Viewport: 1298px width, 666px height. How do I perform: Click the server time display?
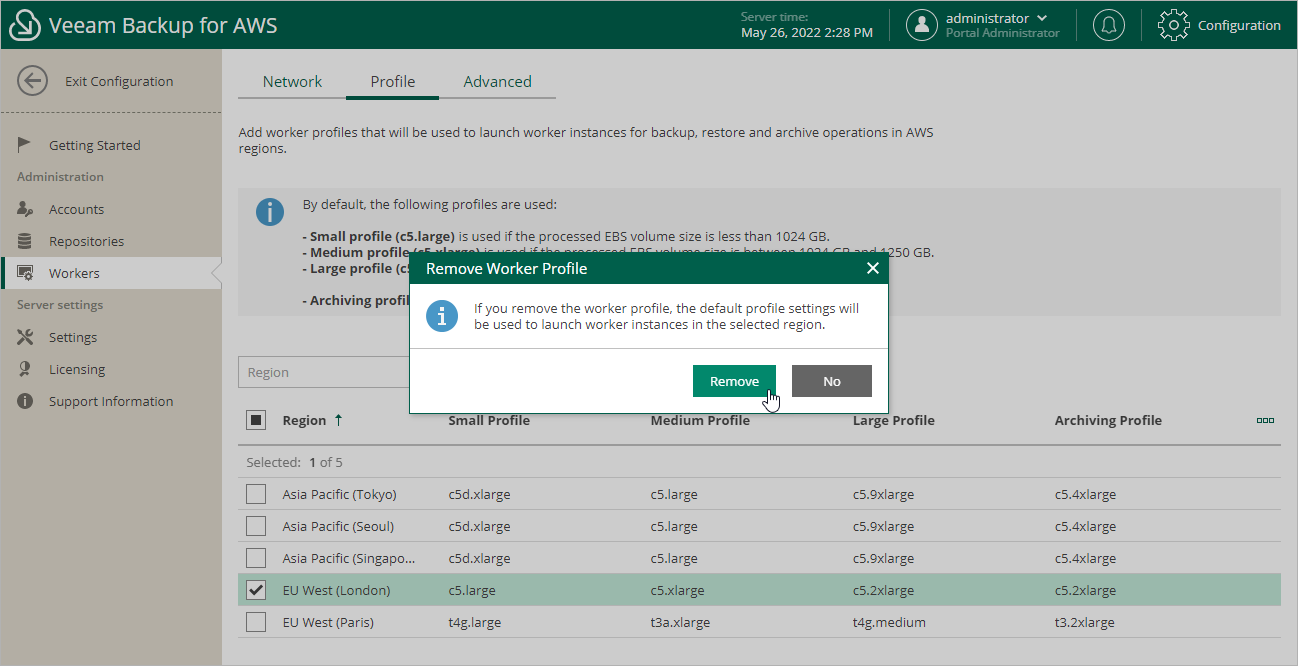pos(806,25)
